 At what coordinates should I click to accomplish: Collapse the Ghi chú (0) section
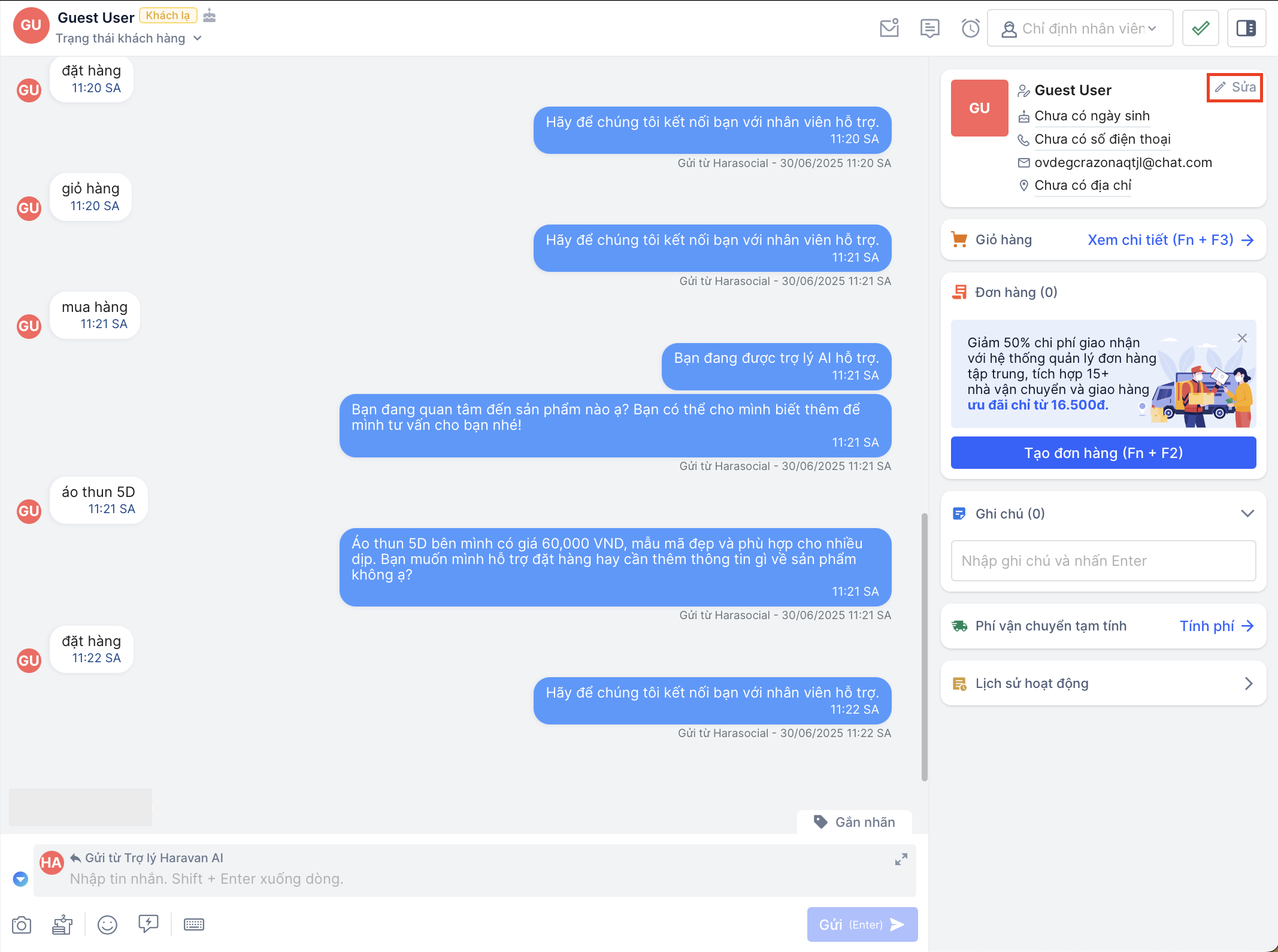(1247, 514)
